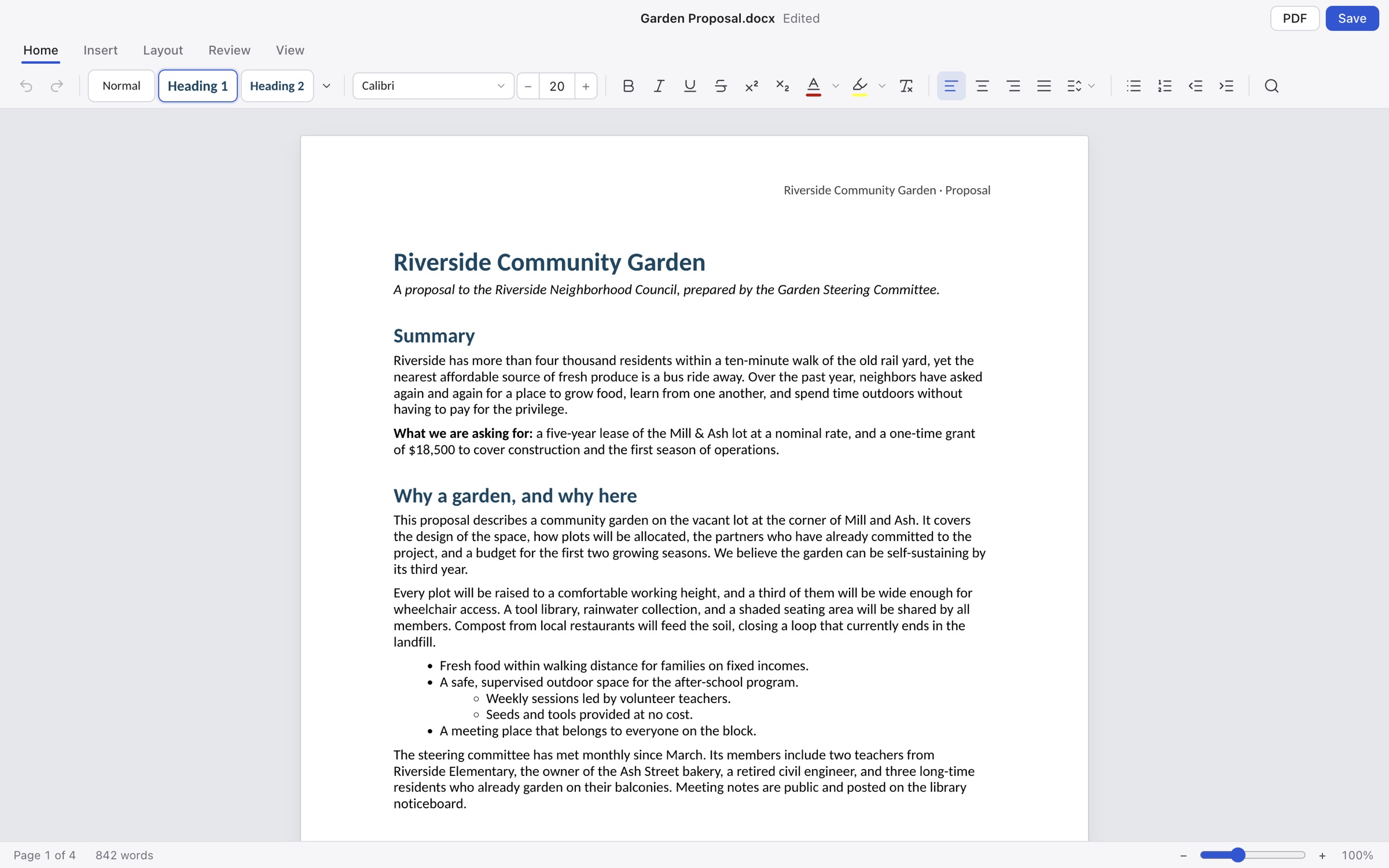Open the View tab
Viewport: 1389px width, 868px height.
290,50
